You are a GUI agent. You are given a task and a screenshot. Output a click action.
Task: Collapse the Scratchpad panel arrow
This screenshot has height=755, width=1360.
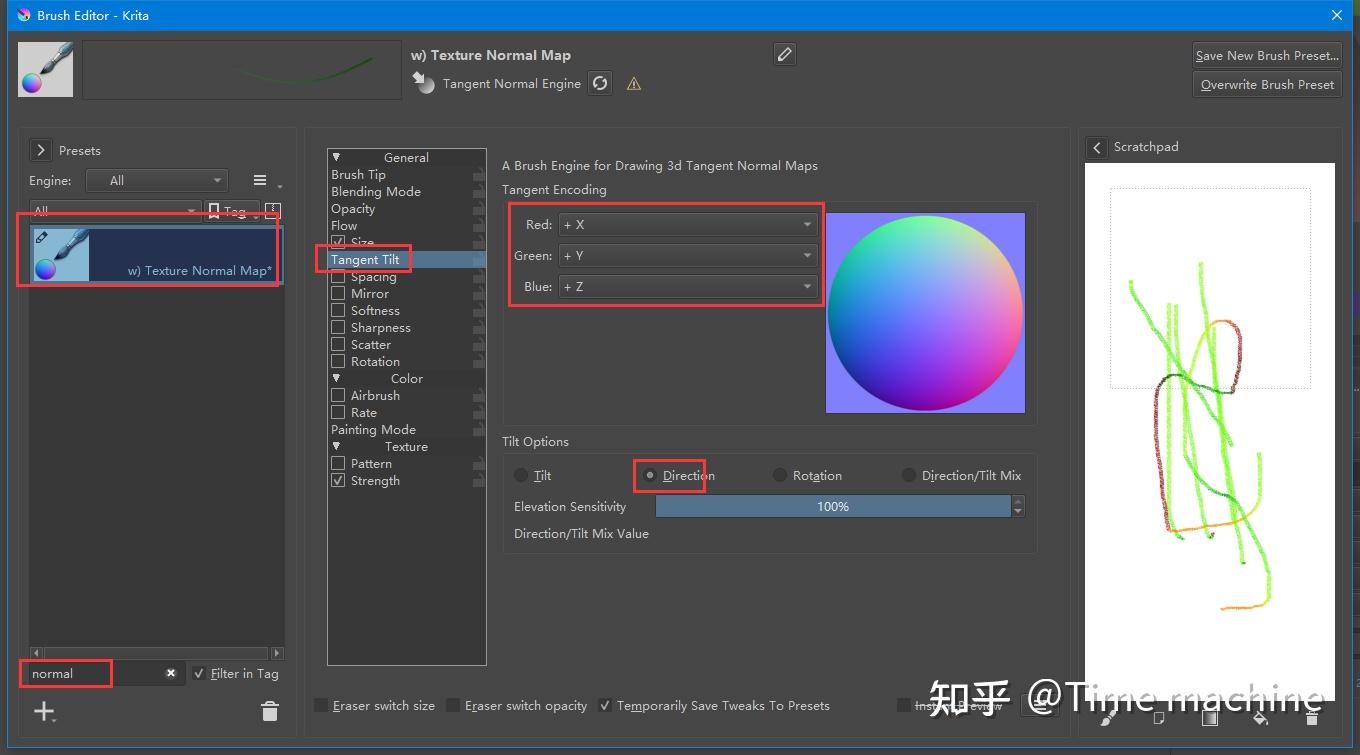1097,147
